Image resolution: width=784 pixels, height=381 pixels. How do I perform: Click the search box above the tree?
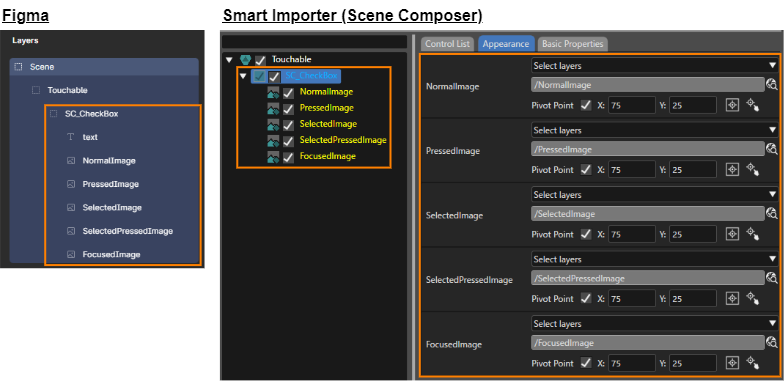coord(314,42)
